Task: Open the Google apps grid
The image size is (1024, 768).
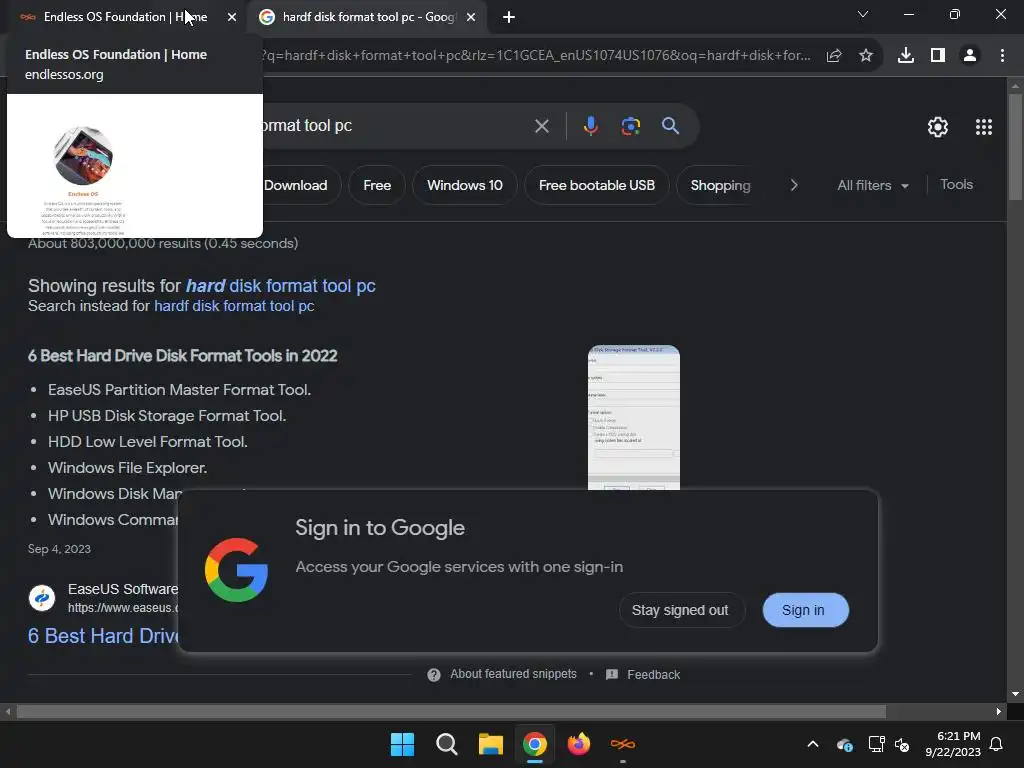Action: coord(984,127)
